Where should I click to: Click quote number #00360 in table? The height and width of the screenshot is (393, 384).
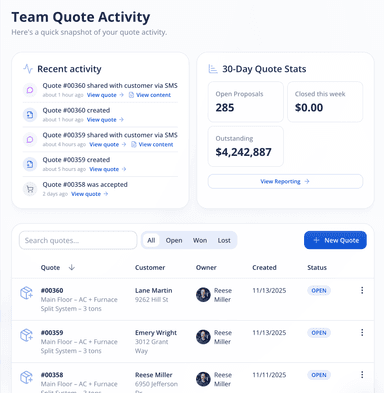tap(52, 290)
